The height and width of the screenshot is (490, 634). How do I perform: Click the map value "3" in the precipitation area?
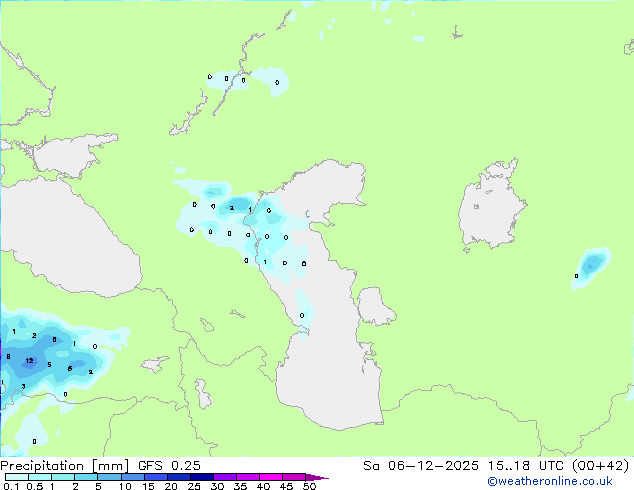[23, 387]
